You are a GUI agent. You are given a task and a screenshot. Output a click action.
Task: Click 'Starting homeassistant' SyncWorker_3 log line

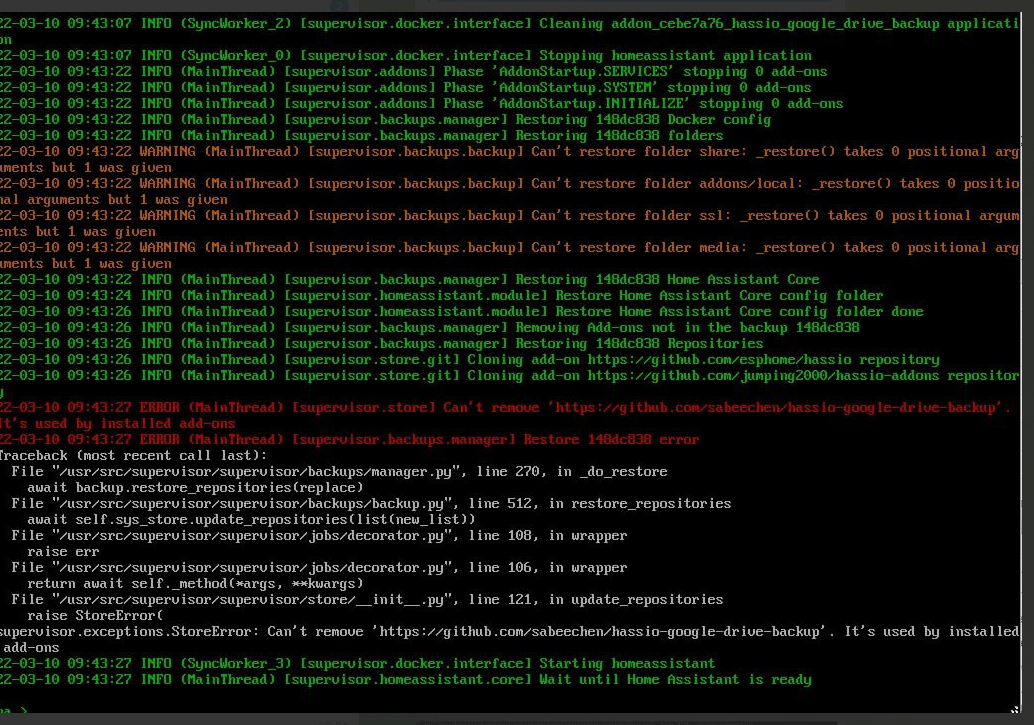(357, 663)
